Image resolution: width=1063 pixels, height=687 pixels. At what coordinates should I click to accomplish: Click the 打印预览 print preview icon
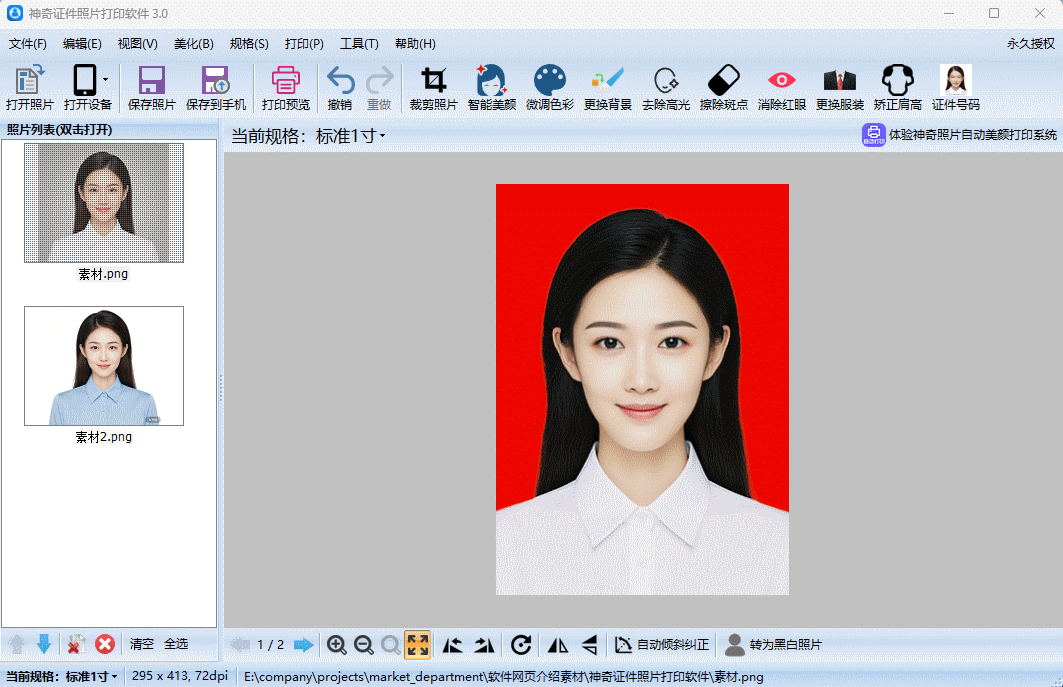(286, 81)
